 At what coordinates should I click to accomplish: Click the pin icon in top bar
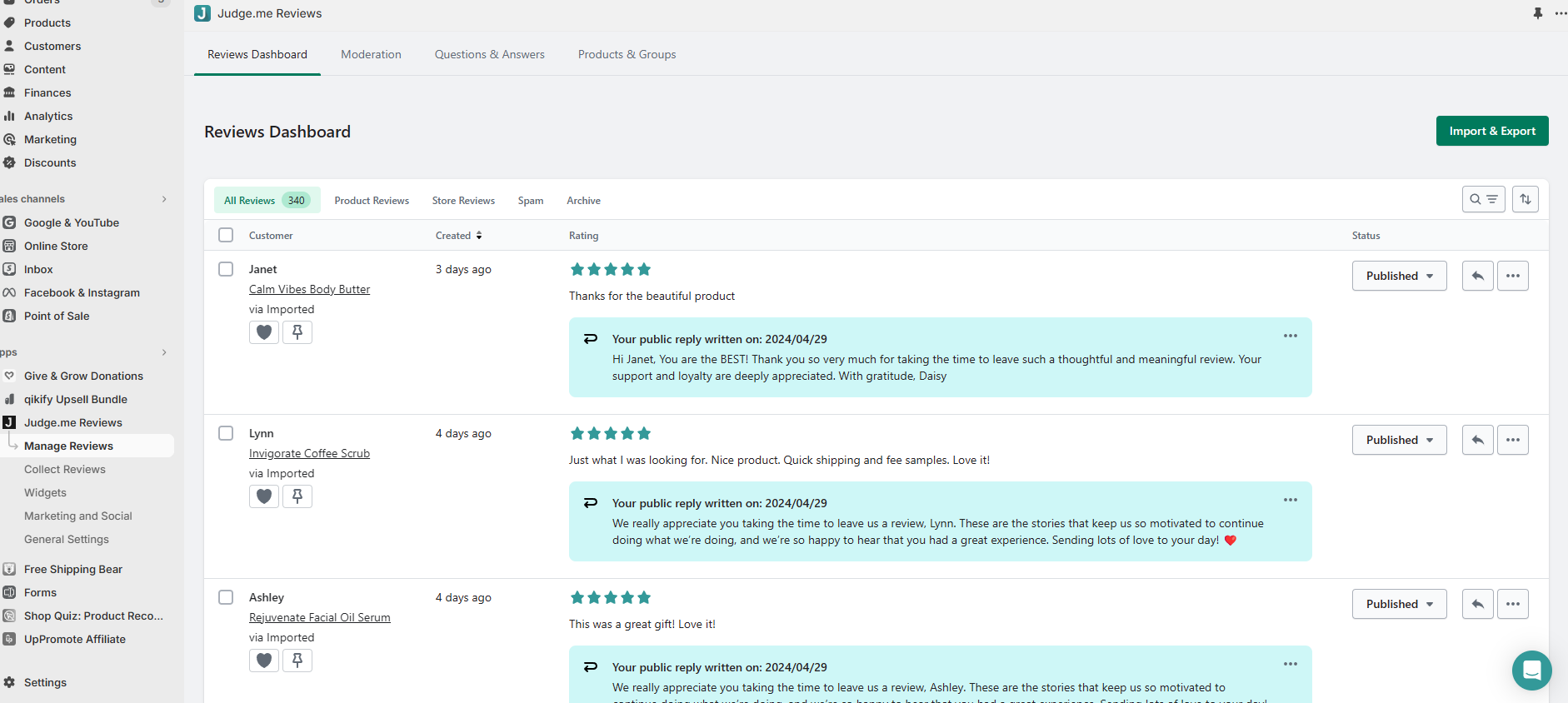(1538, 13)
